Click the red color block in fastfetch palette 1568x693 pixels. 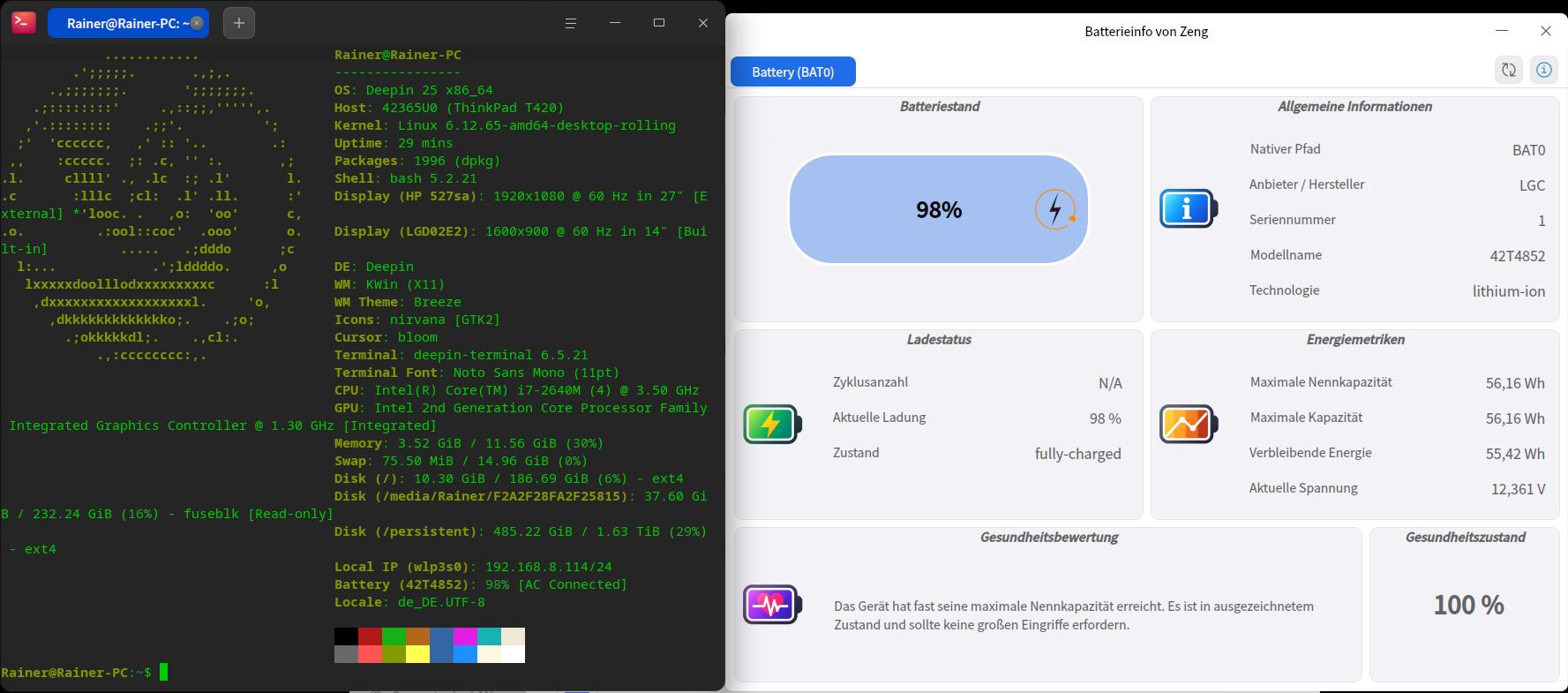(370, 637)
